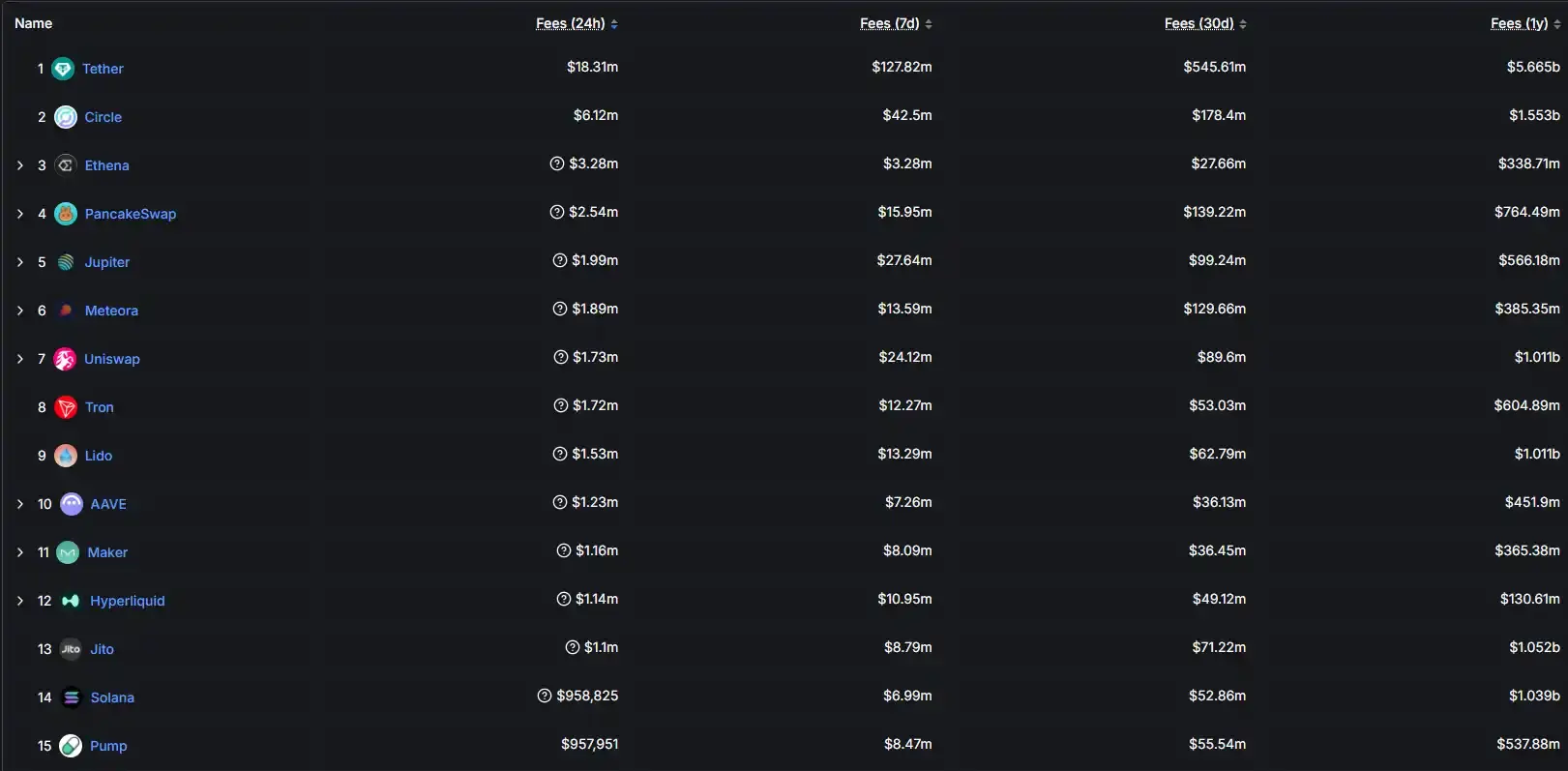Open the Meteora protocol link
Viewport: 1568px width, 771px height.
tap(111, 311)
